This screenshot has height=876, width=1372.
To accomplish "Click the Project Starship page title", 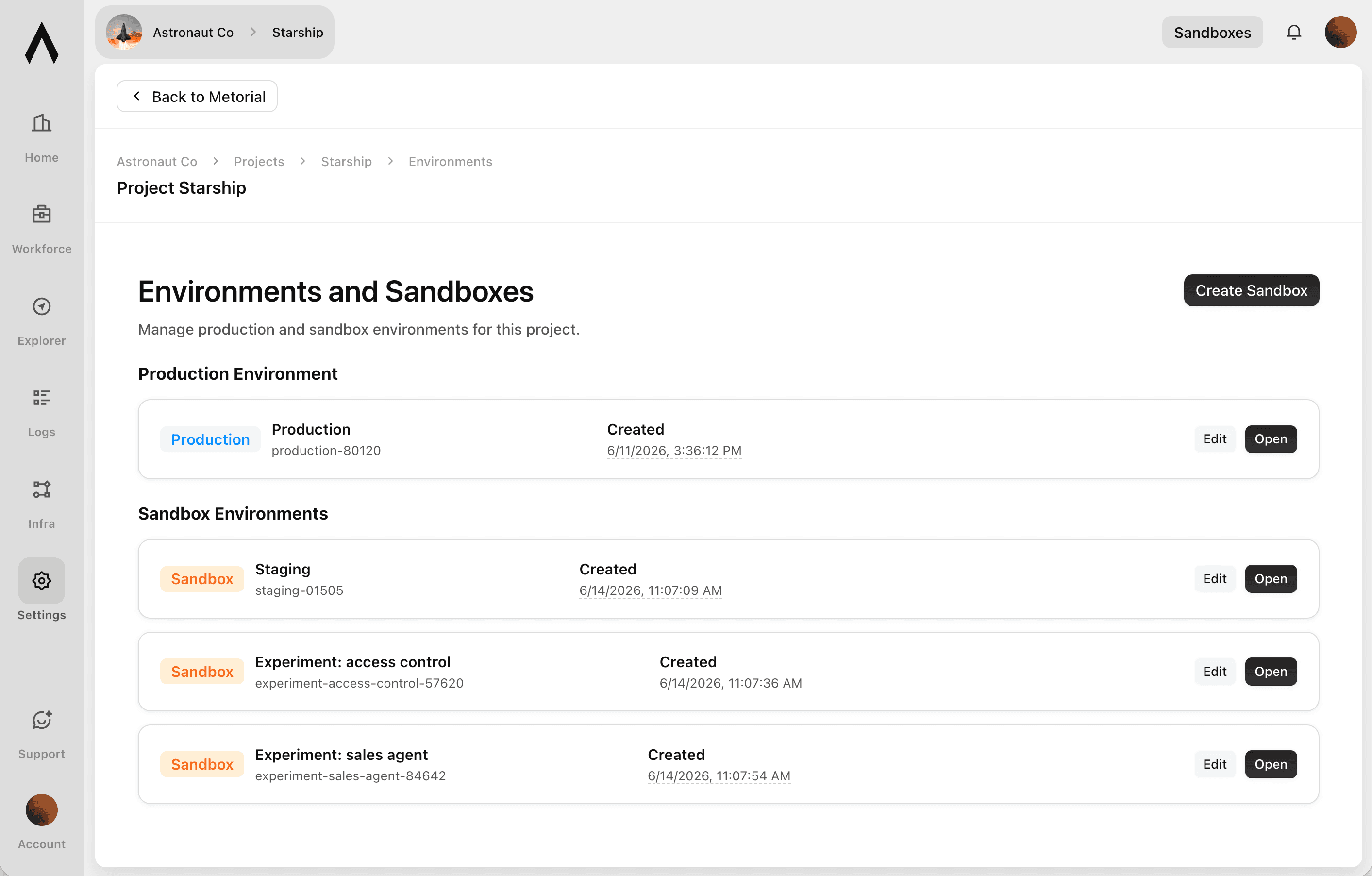I will click(181, 187).
